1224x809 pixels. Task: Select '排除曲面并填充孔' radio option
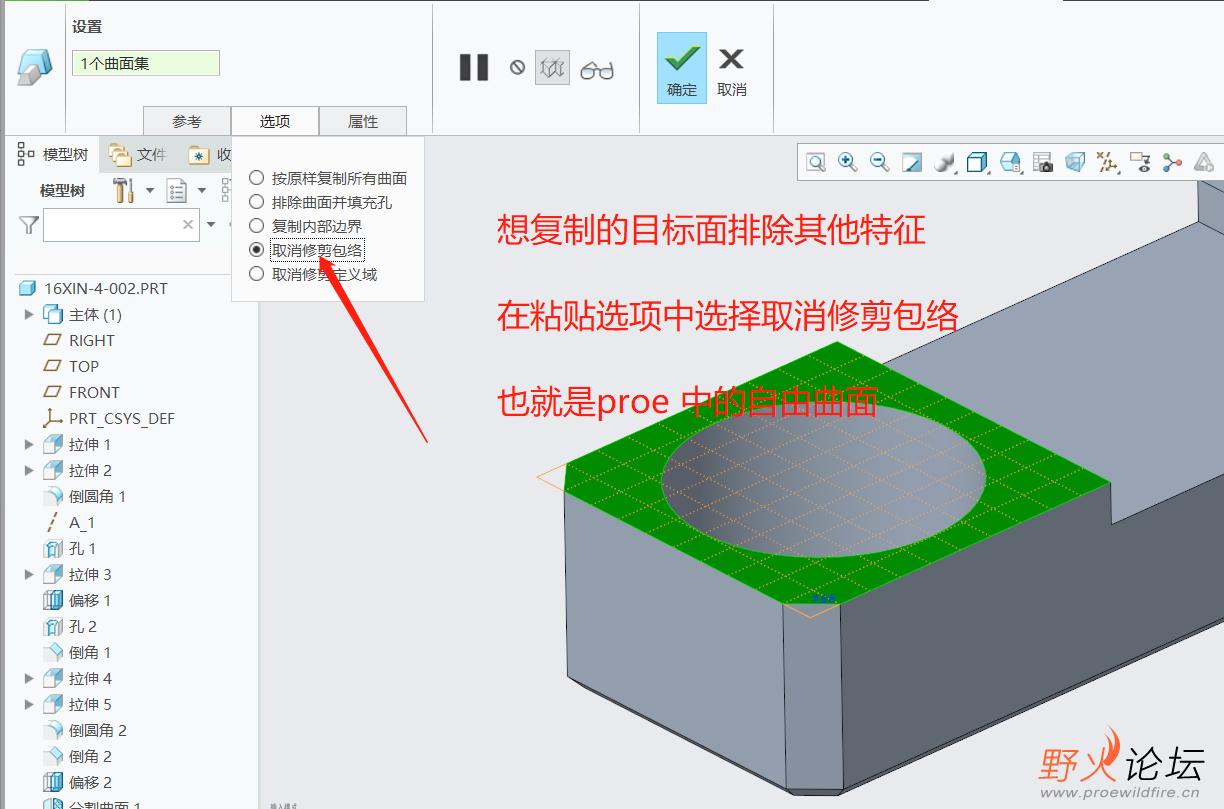click(x=257, y=202)
